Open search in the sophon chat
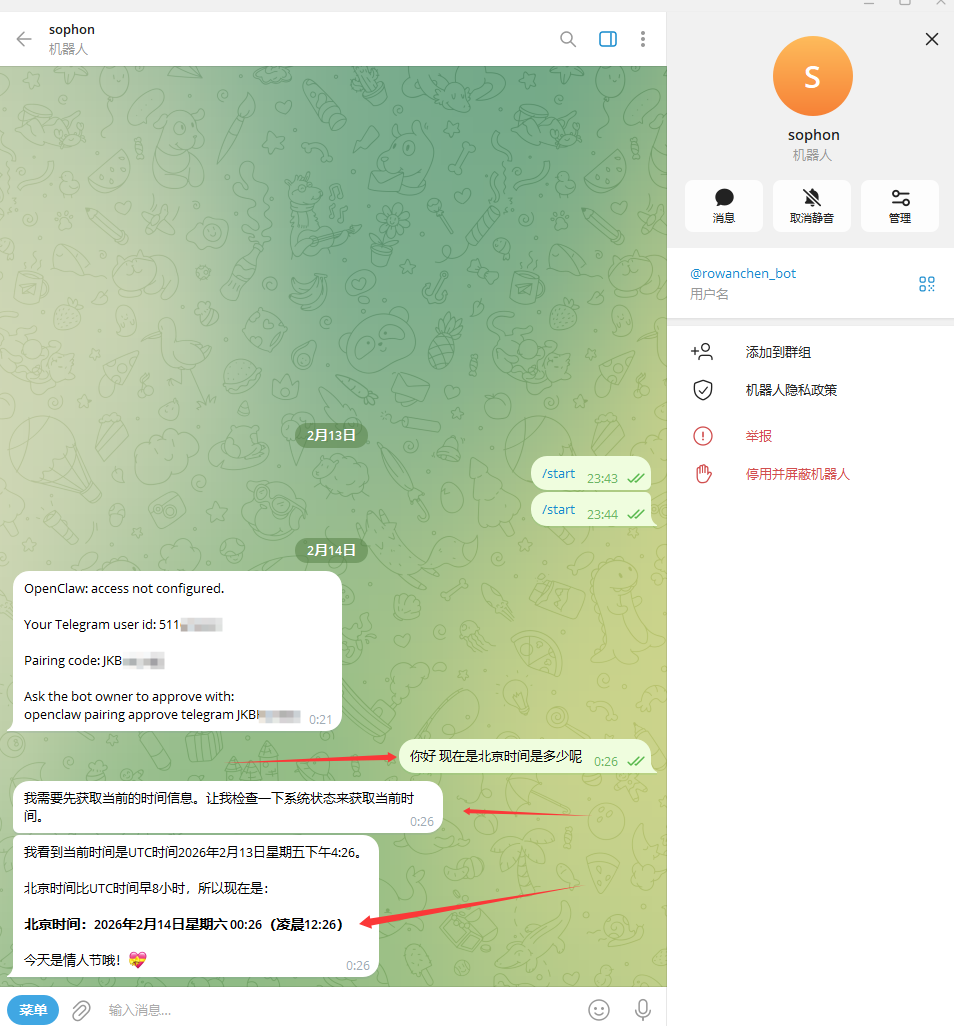The height and width of the screenshot is (1026, 954). [x=568, y=39]
